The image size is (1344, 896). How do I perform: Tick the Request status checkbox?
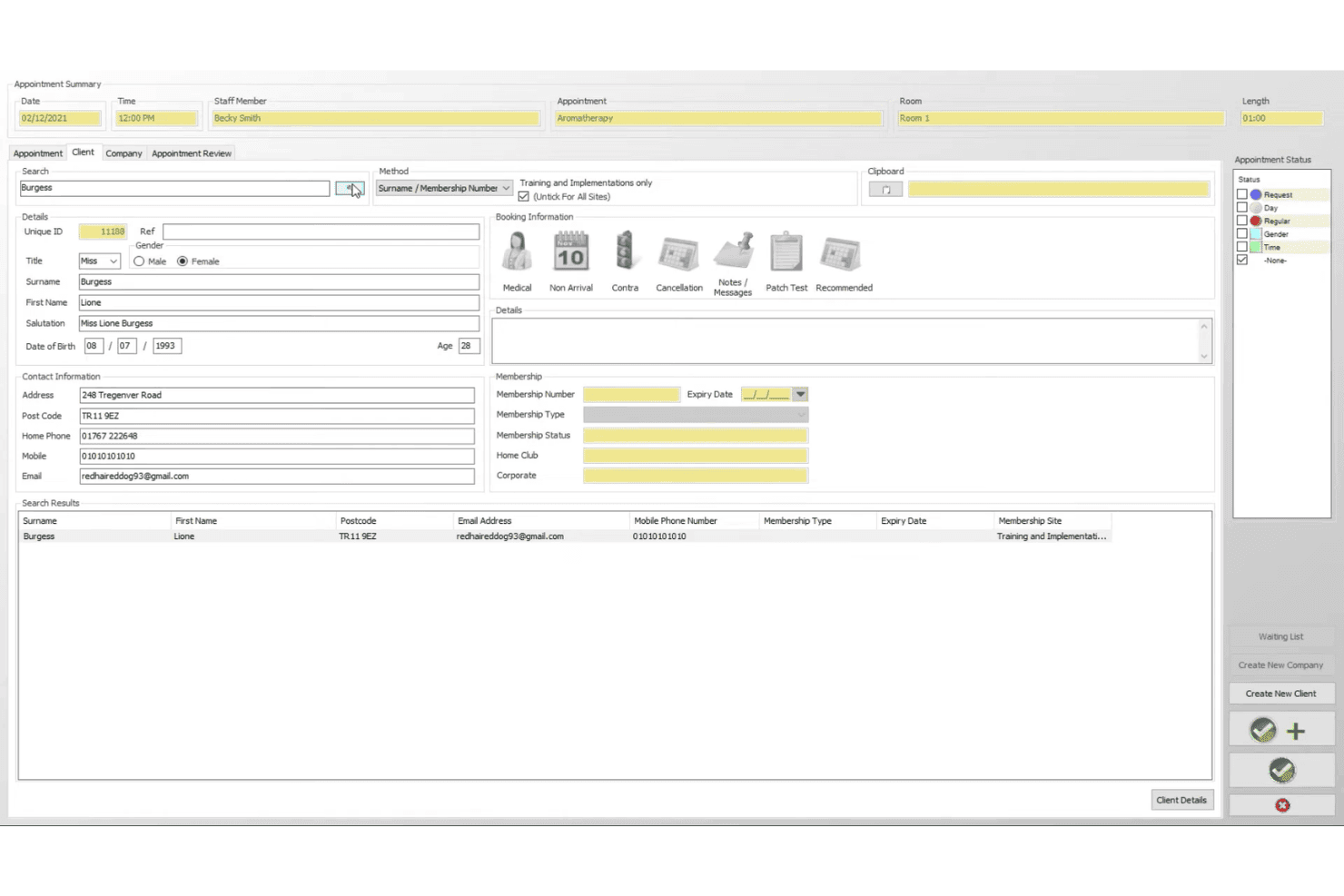click(1242, 194)
